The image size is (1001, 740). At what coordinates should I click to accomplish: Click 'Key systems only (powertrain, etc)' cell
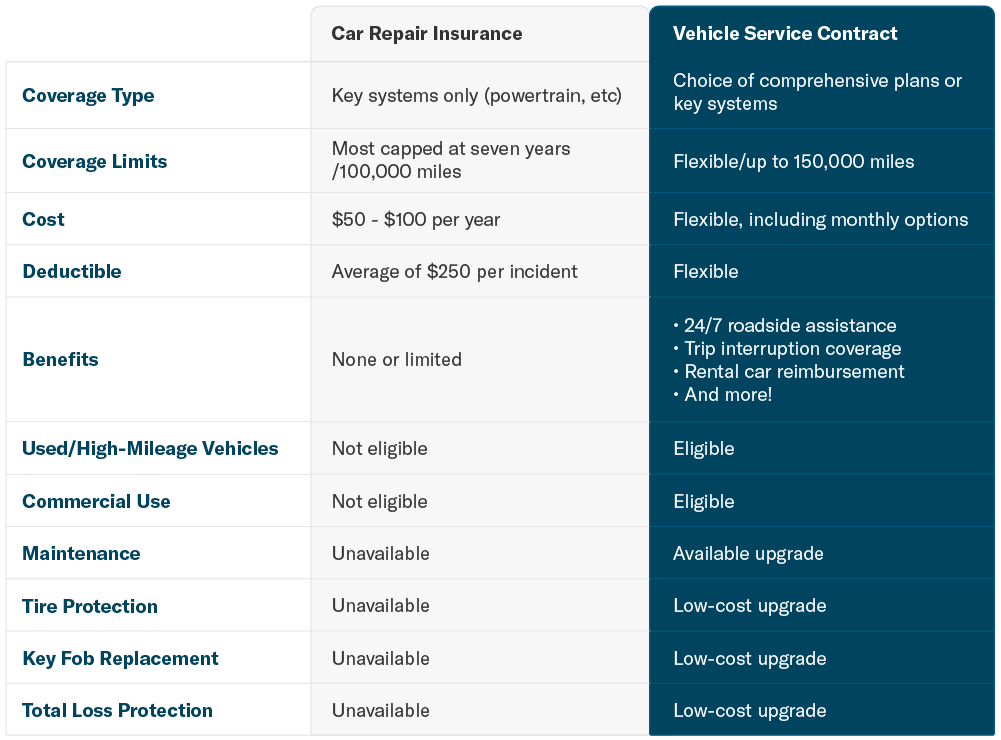pyautogui.click(x=477, y=96)
